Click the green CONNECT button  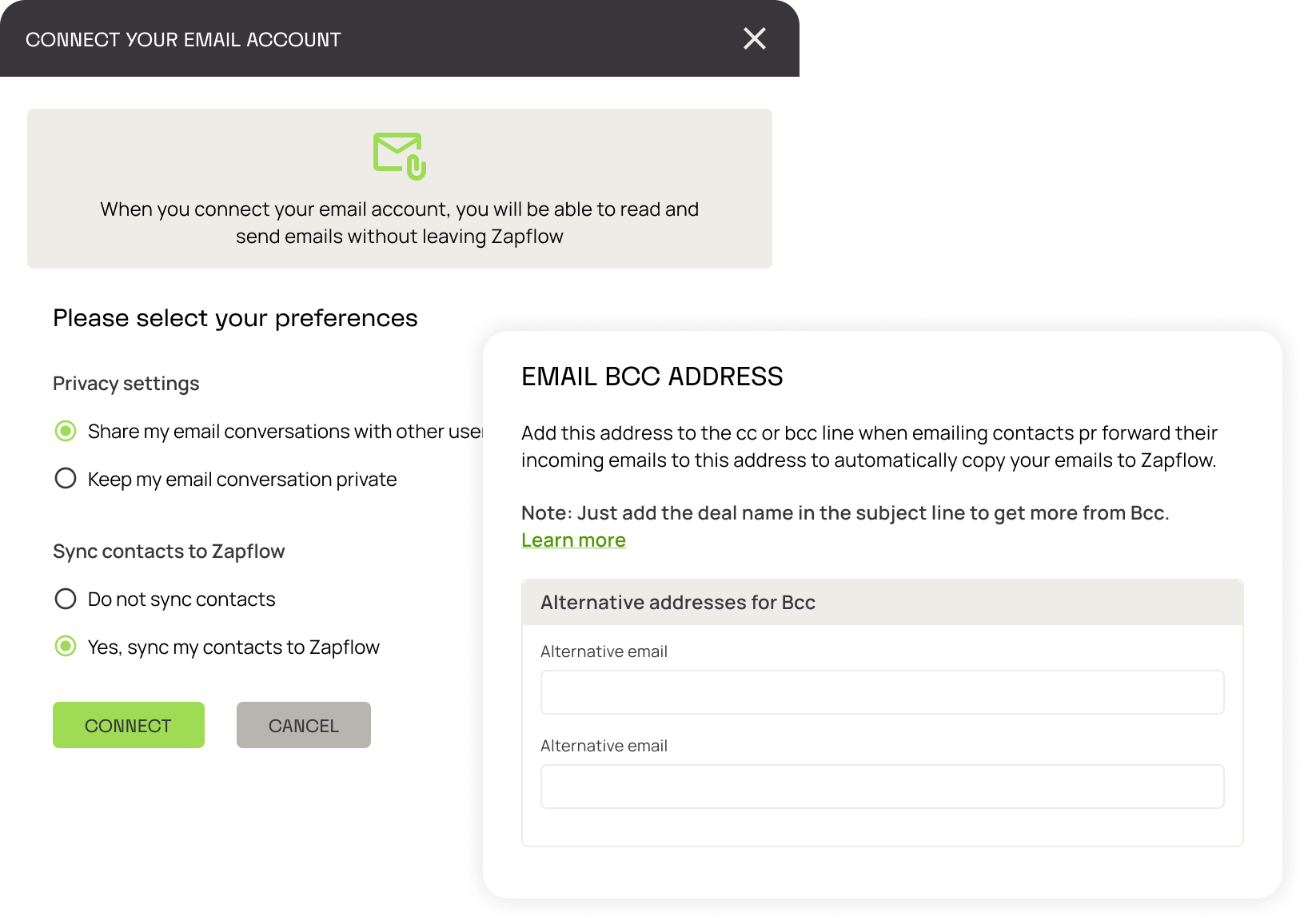(x=129, y=725)
